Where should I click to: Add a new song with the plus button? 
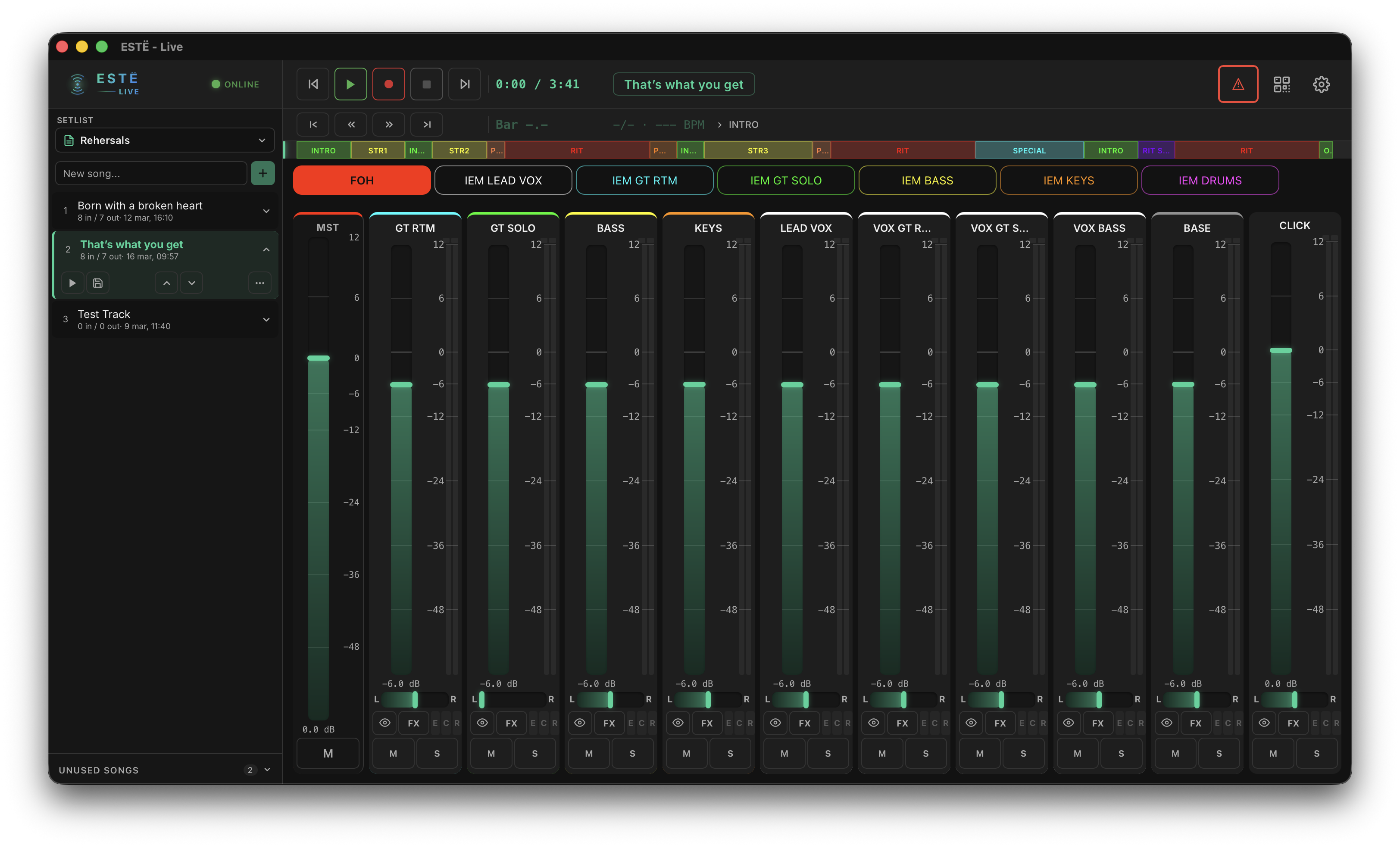click(x=262, y=173)
